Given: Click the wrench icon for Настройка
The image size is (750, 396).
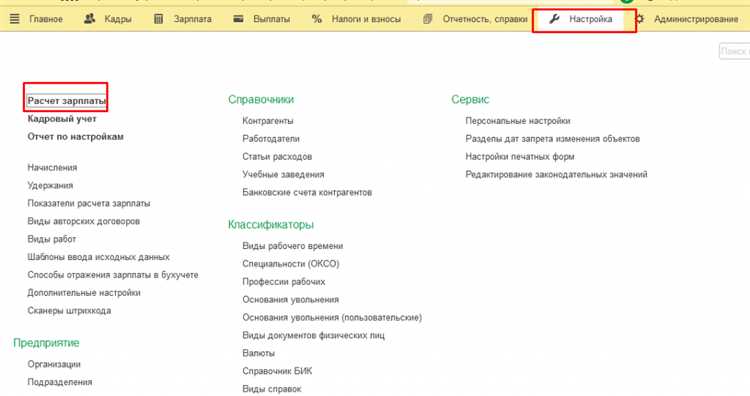Looking at the screenshot, I should [x=554, y=19].
